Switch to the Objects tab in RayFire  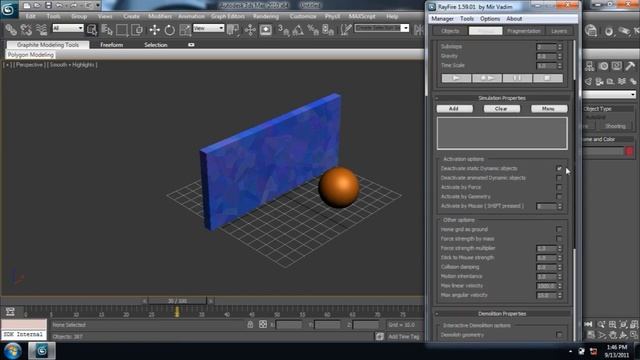click(x=450, y=31)
